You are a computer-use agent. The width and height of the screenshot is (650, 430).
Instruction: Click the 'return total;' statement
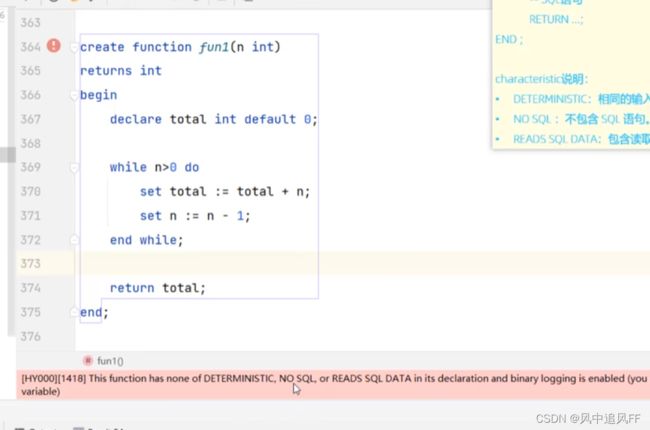[158, 288]
